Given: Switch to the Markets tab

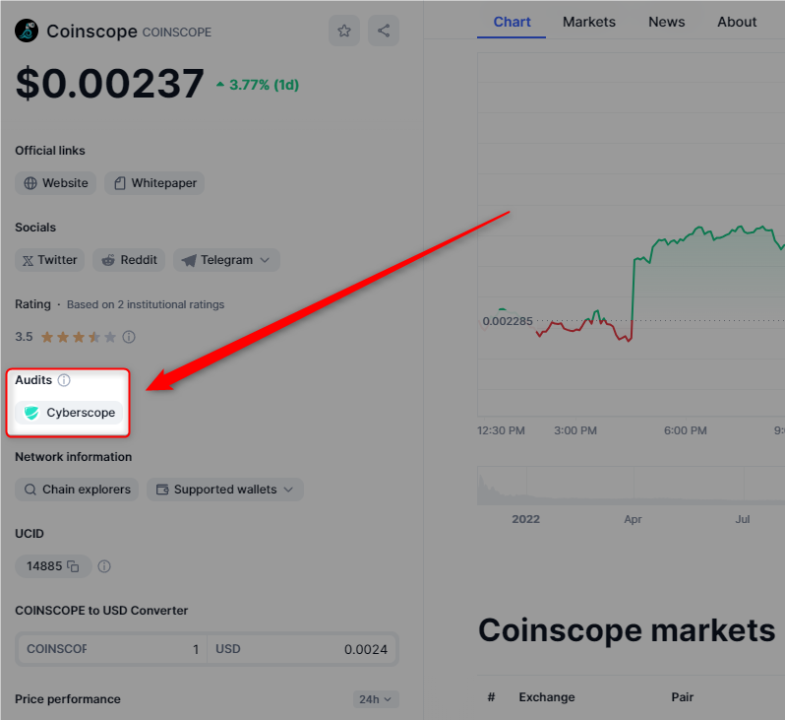Looking at the screenshot, I should (589, 22).
